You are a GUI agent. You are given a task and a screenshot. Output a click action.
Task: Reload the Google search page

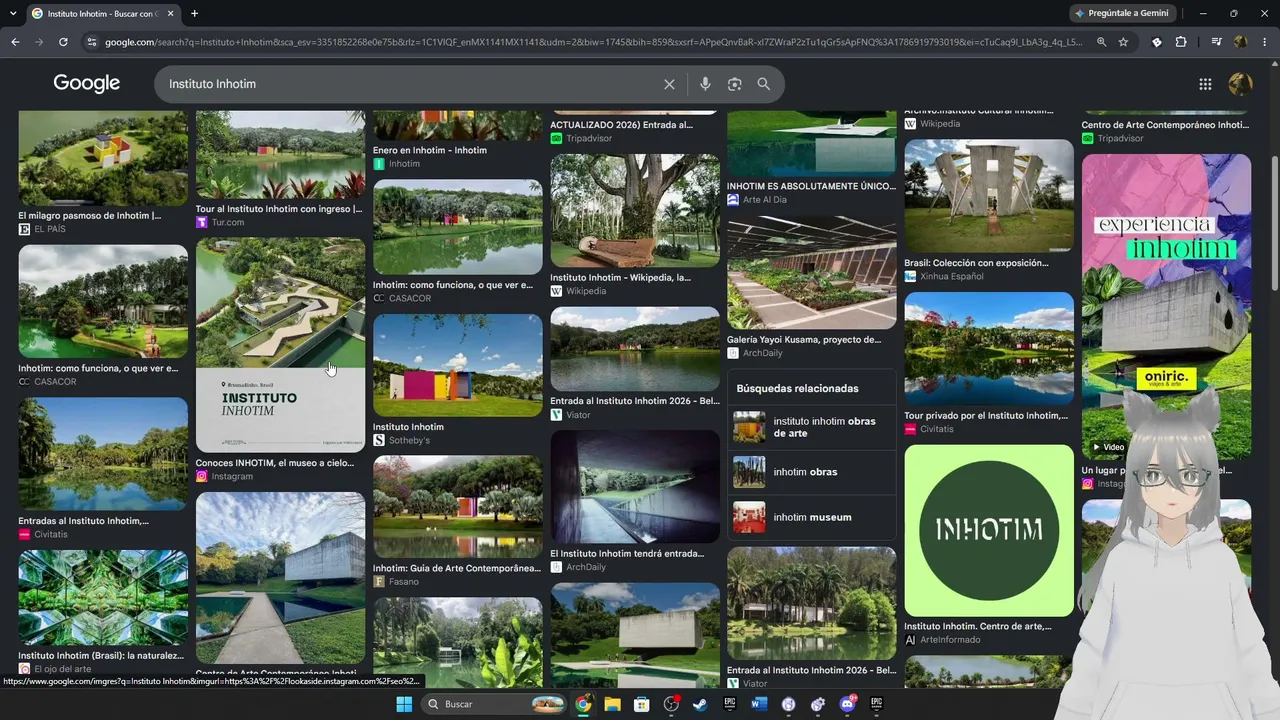(x=63, y=42)
